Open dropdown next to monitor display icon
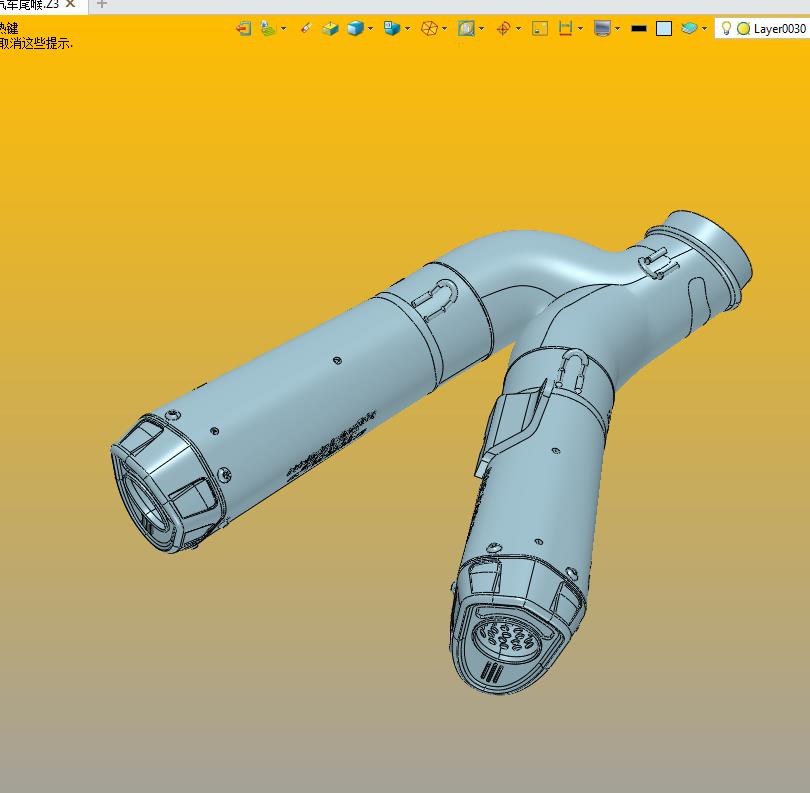 pos(617,29)
